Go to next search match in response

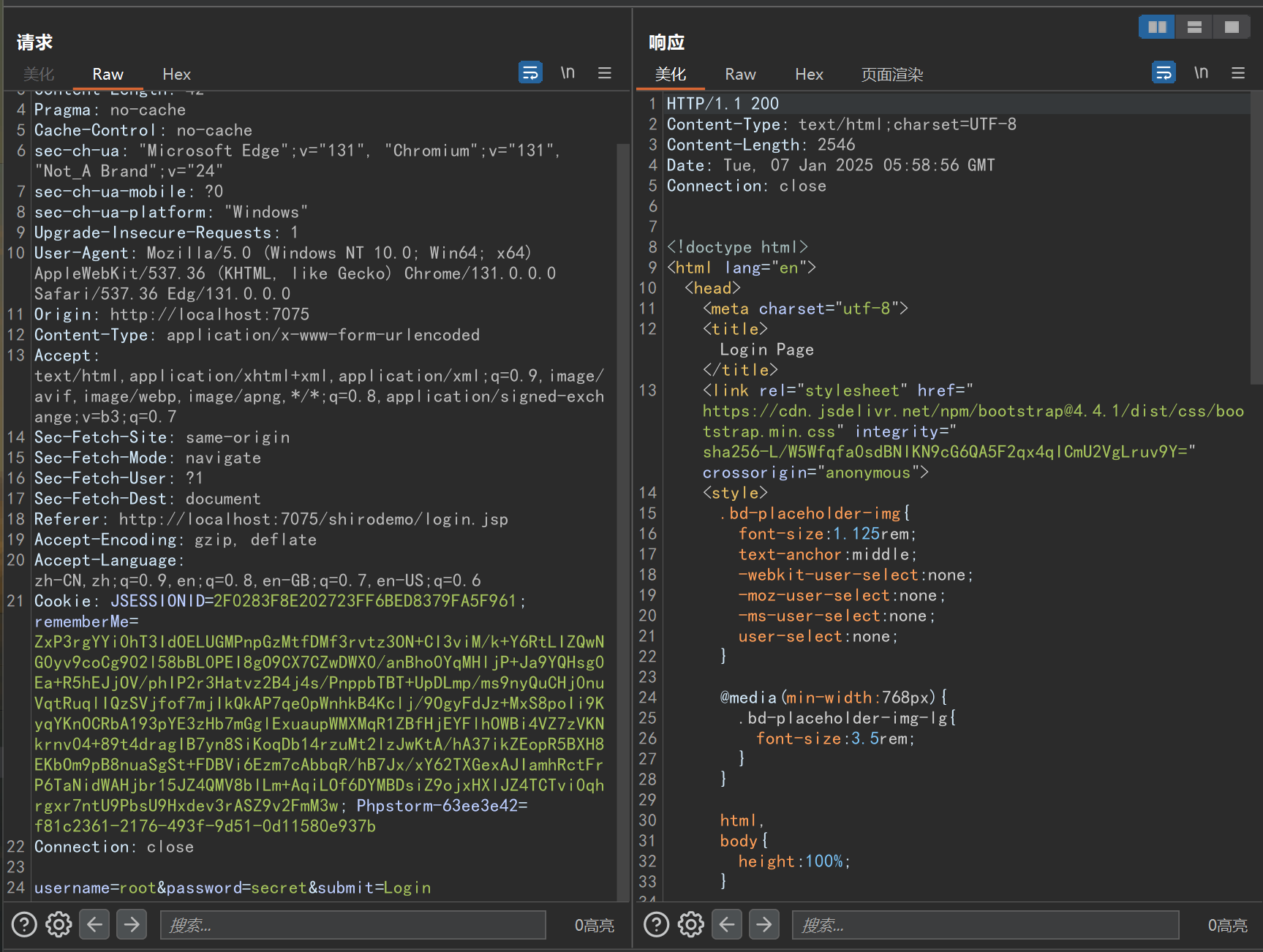(x=764, y=925)
